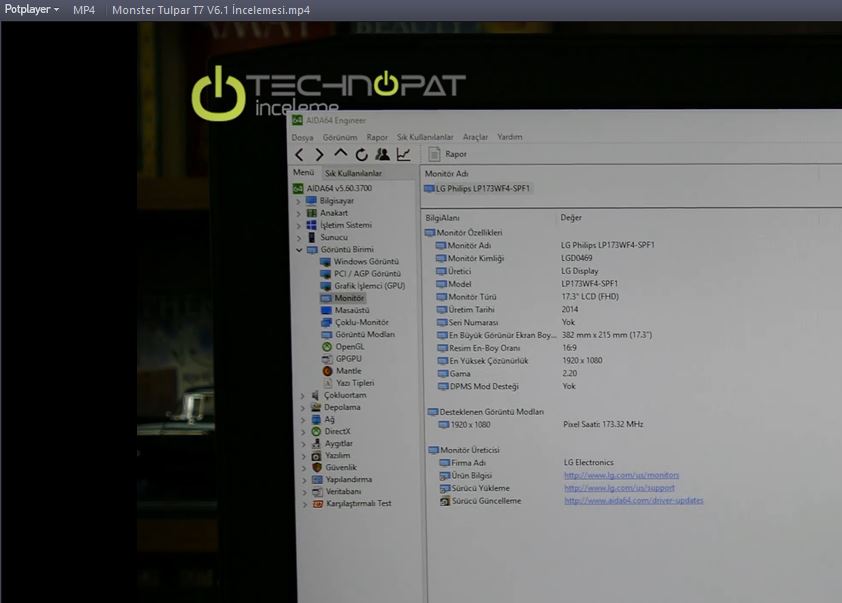The image size is (842, 603).
Task: Click the Veritabanı database icon
Action: [x=317, y=492]
